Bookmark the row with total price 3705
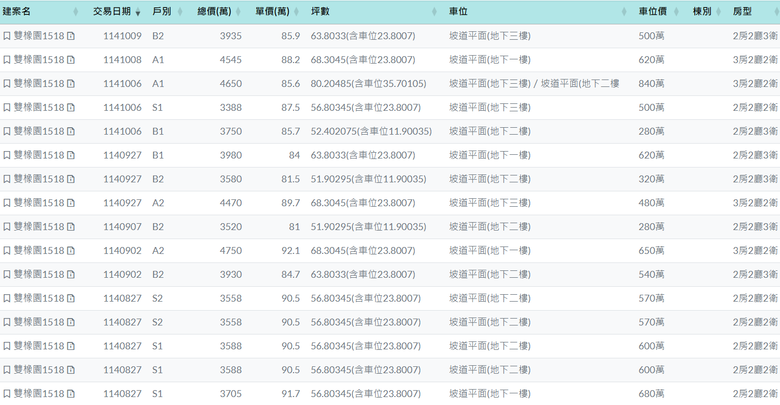 click(6, 394)
